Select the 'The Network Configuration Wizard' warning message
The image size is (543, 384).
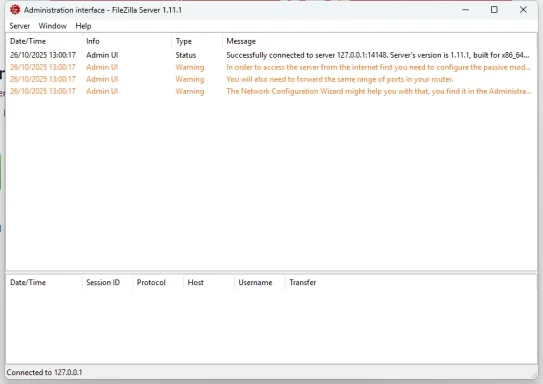[379, 91]
